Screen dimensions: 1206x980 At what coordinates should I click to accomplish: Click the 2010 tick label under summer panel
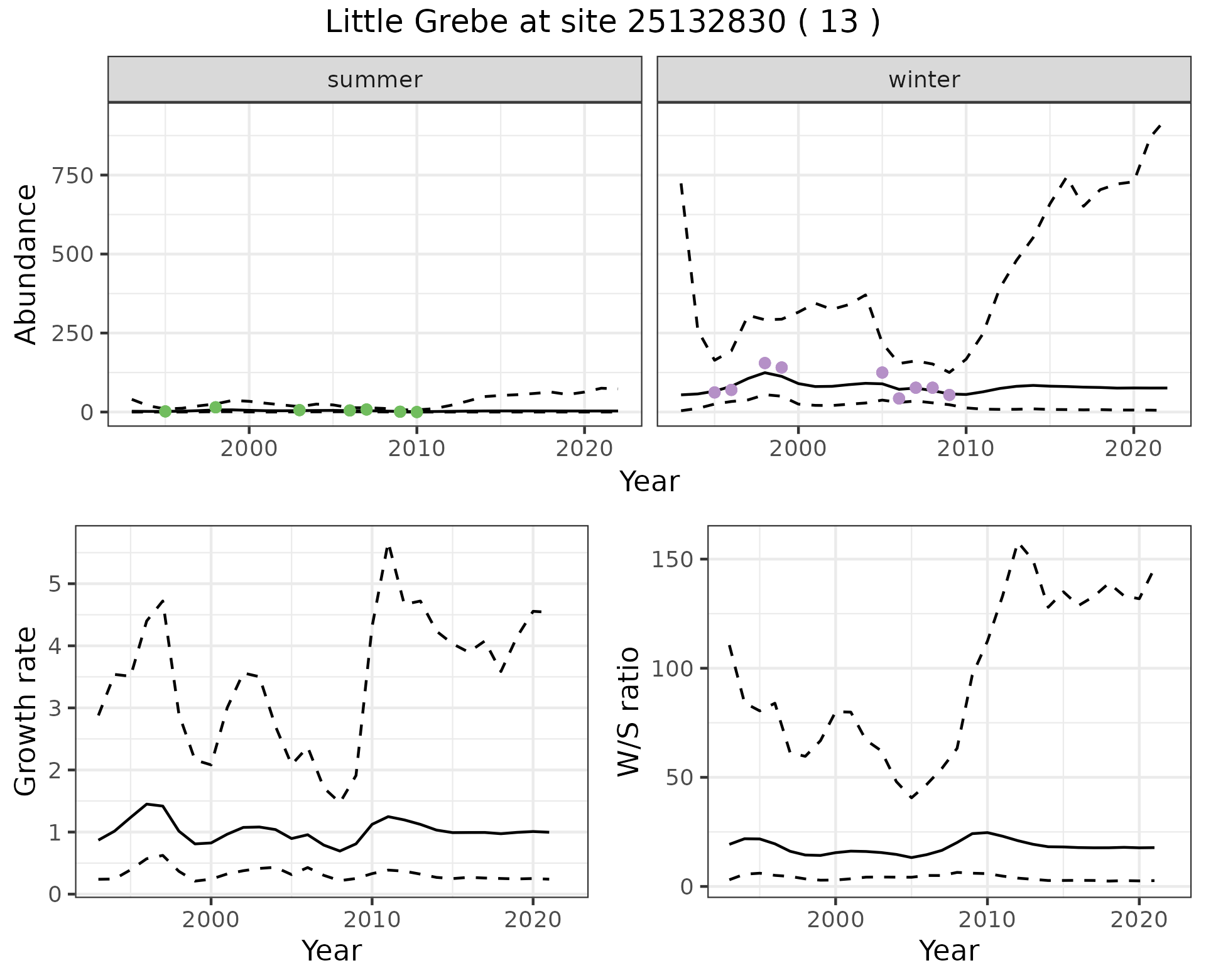click(416, 449)
